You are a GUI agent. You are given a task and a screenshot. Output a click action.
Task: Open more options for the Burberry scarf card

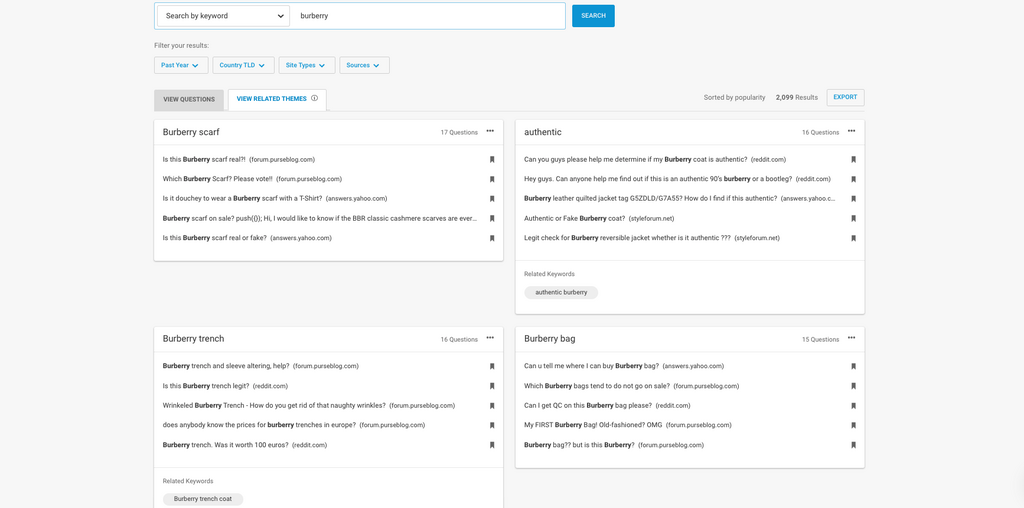(490, 131)
